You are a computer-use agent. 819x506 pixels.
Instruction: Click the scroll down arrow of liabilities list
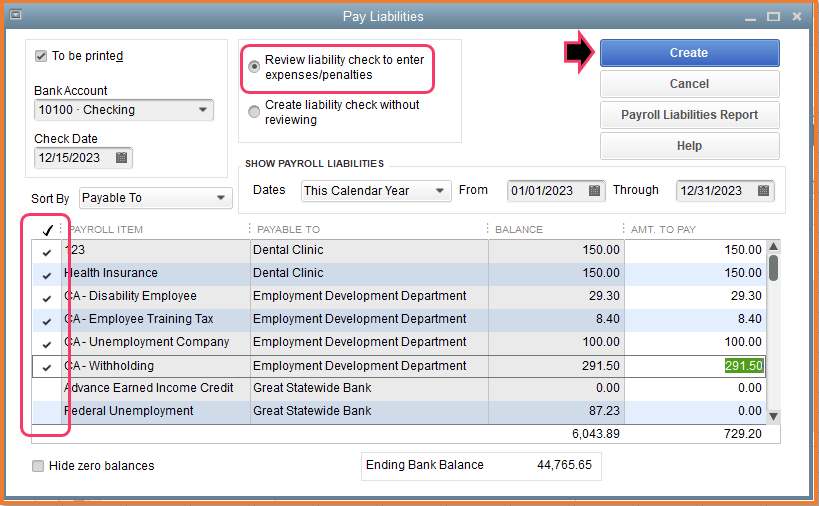[774, 416]
